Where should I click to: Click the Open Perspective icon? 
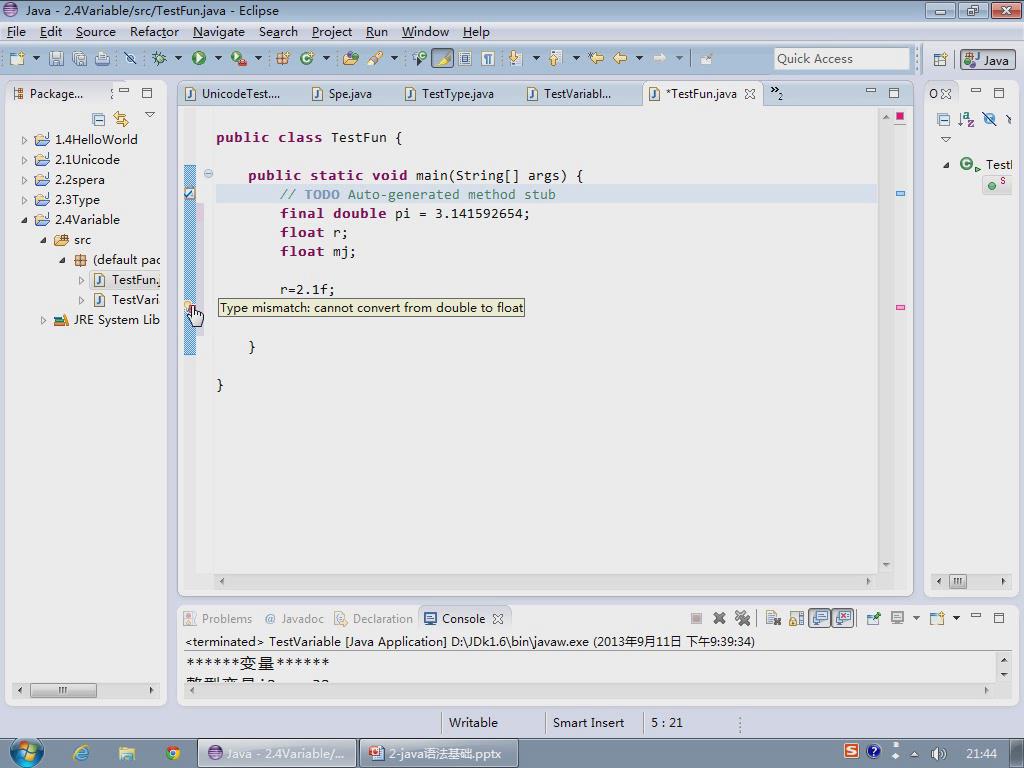point(940,60)
